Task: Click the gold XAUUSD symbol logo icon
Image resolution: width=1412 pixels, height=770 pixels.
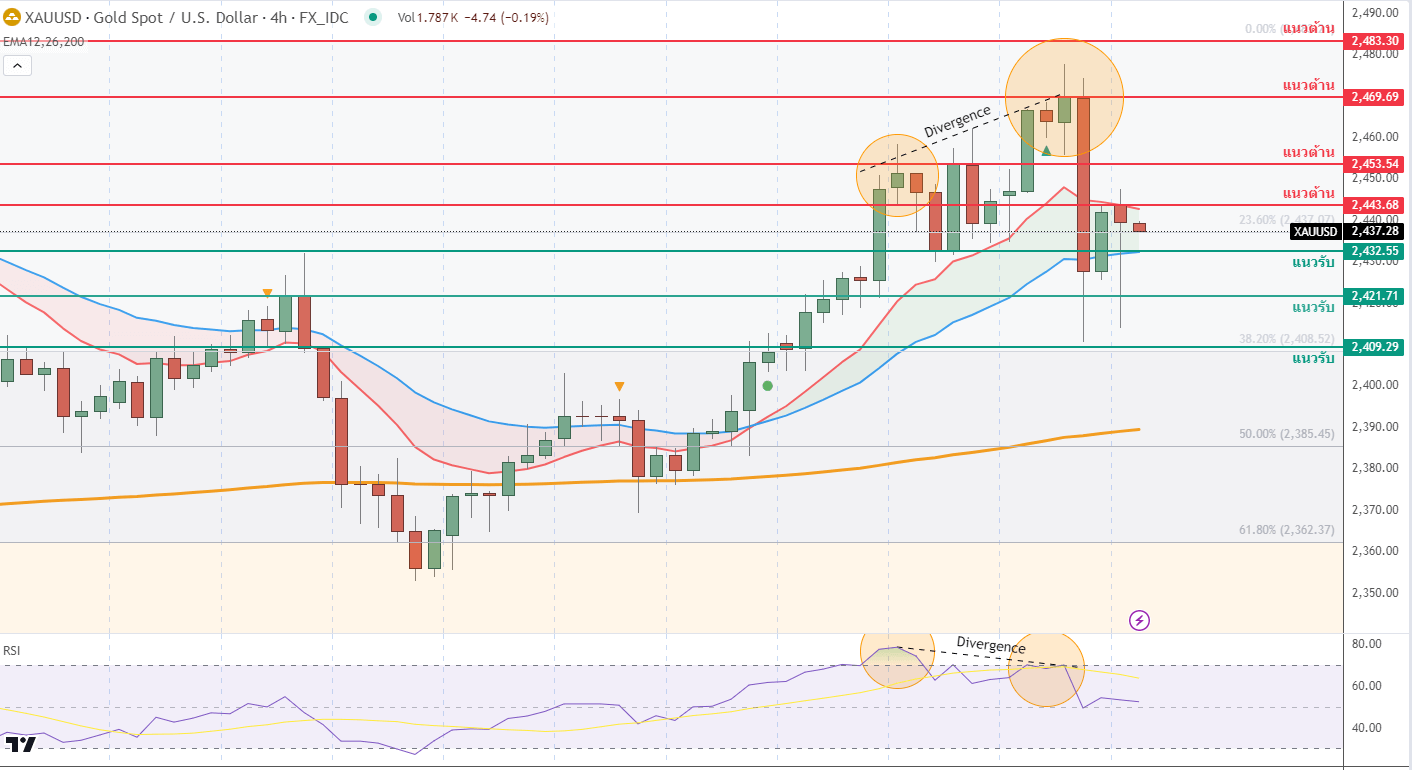Action: [12, 18]
